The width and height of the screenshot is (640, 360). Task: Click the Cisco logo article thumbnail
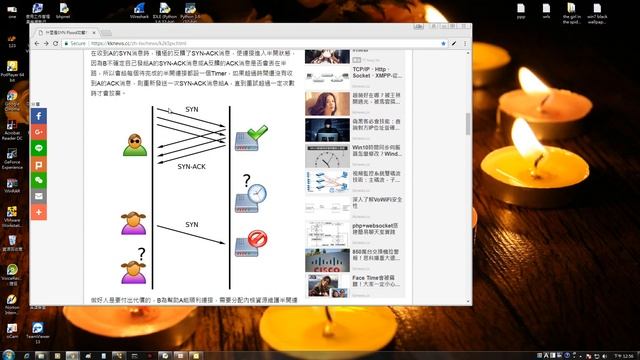tap(327, 260)
